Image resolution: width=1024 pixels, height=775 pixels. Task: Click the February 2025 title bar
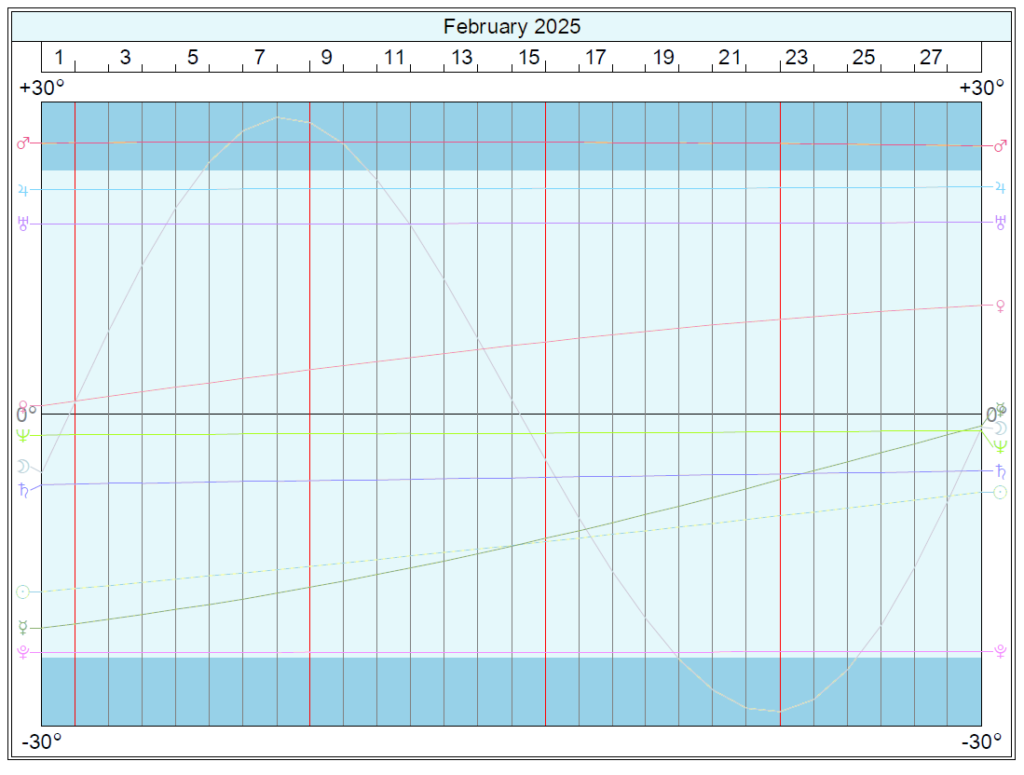[511, 26]
